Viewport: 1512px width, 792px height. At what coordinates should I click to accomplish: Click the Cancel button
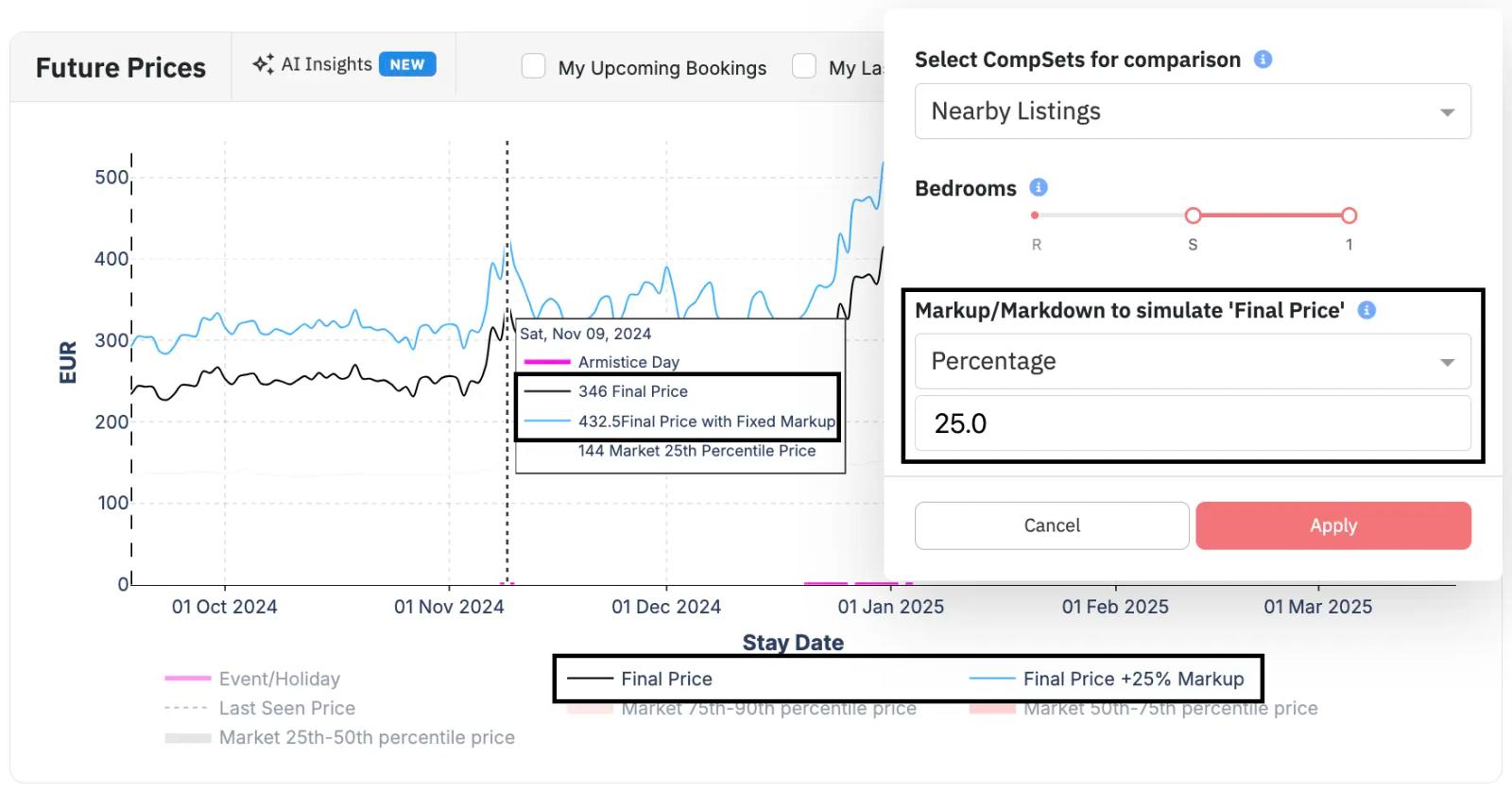(x=1052, y=525)
